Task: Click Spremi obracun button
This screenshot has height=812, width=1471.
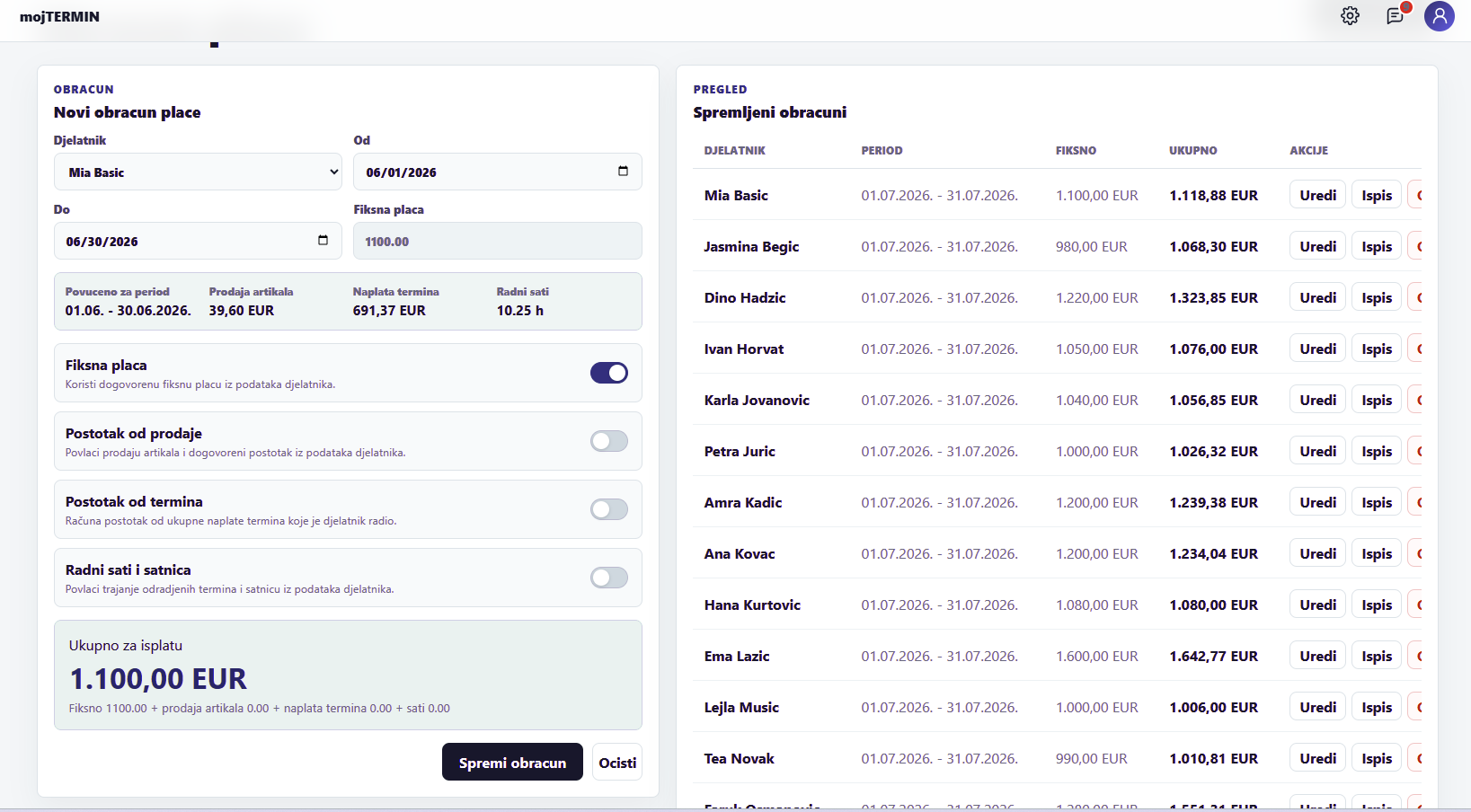Action: pyautogui.click(x=512, y=763)
